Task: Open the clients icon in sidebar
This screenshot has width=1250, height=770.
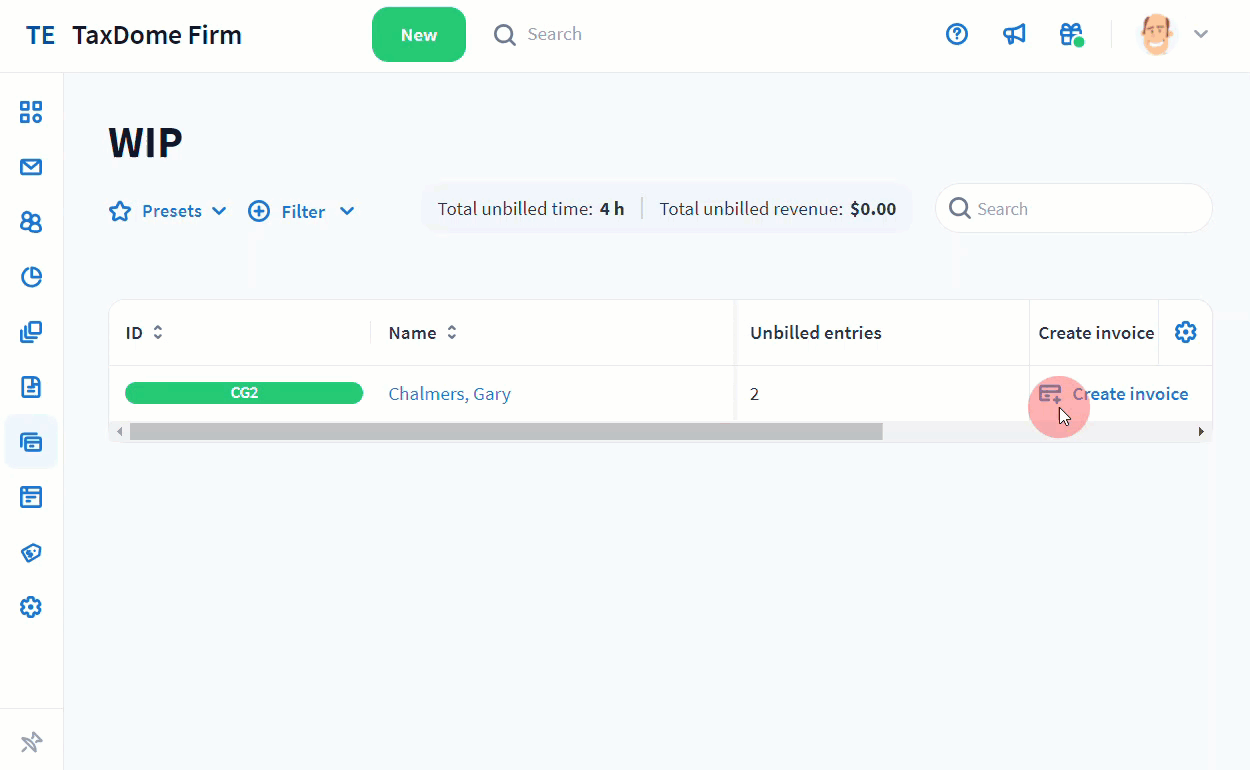Action: coord(31,222)
